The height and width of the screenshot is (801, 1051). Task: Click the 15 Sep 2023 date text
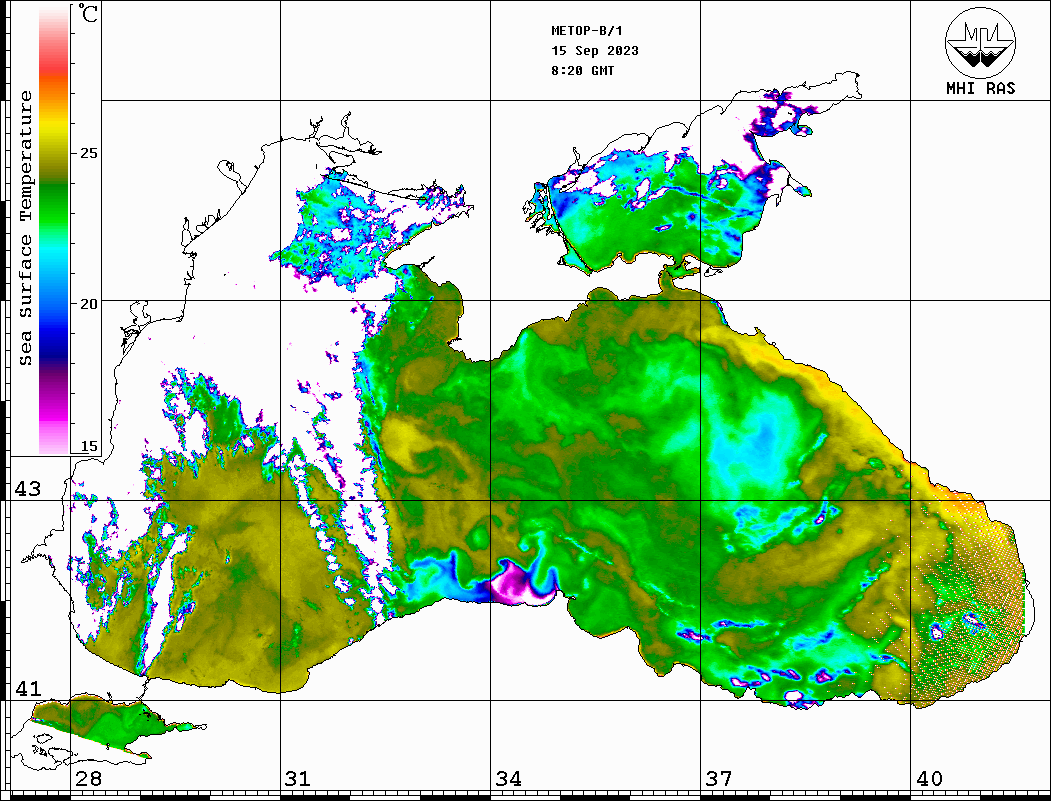(595, 51)
